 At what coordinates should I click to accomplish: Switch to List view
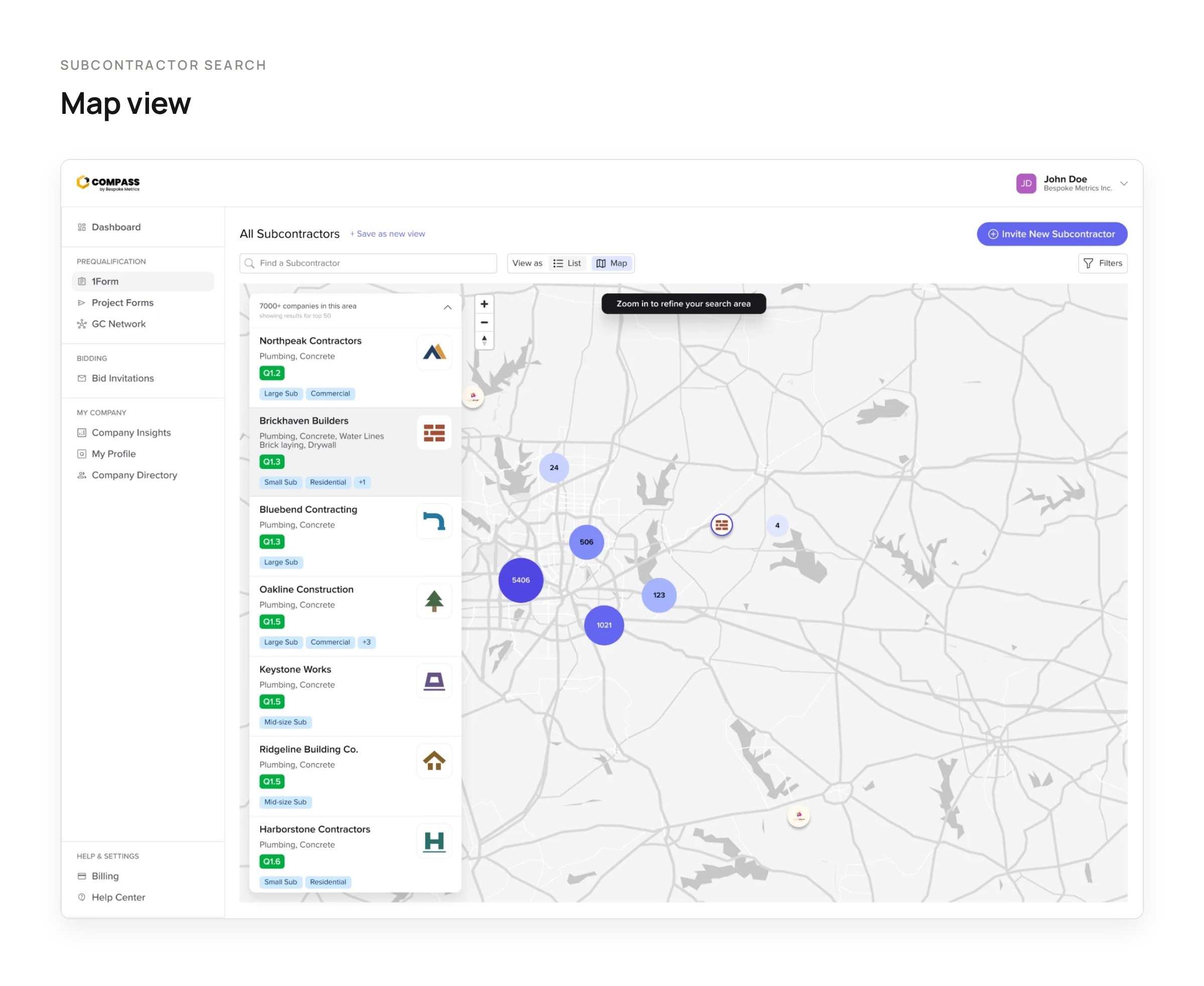(x=567, y=263)
